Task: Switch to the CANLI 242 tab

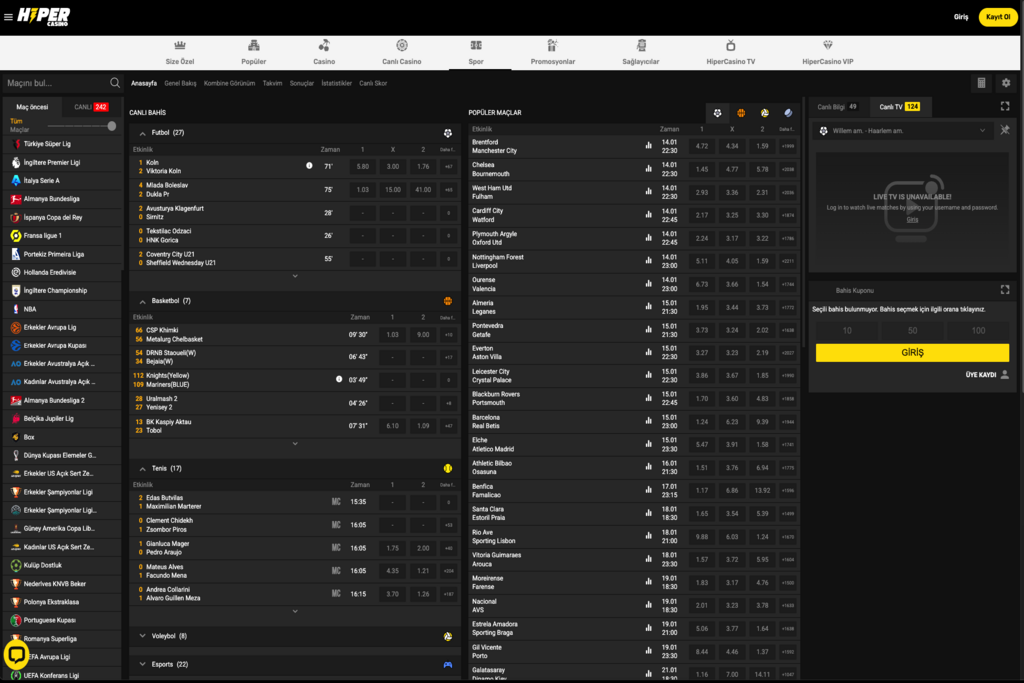Action: [x=91, y=107]
